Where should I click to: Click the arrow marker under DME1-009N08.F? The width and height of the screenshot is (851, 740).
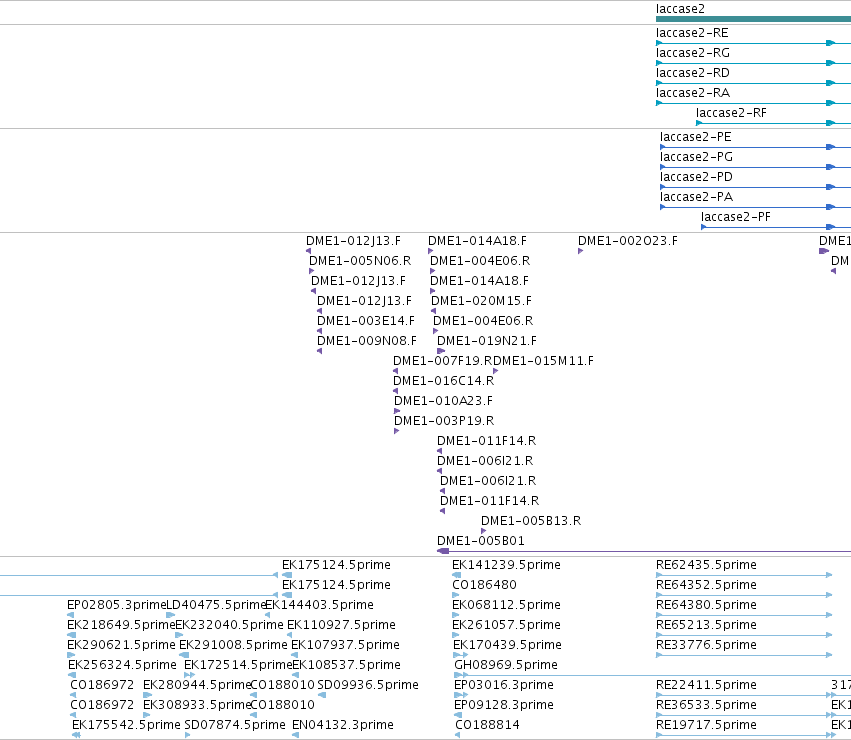(320, 351)
